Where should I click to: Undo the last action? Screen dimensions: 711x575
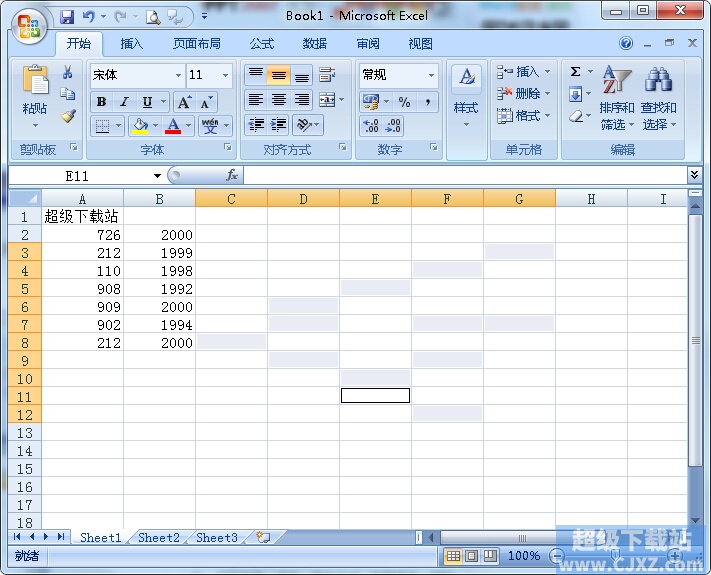tap(88, 17)
